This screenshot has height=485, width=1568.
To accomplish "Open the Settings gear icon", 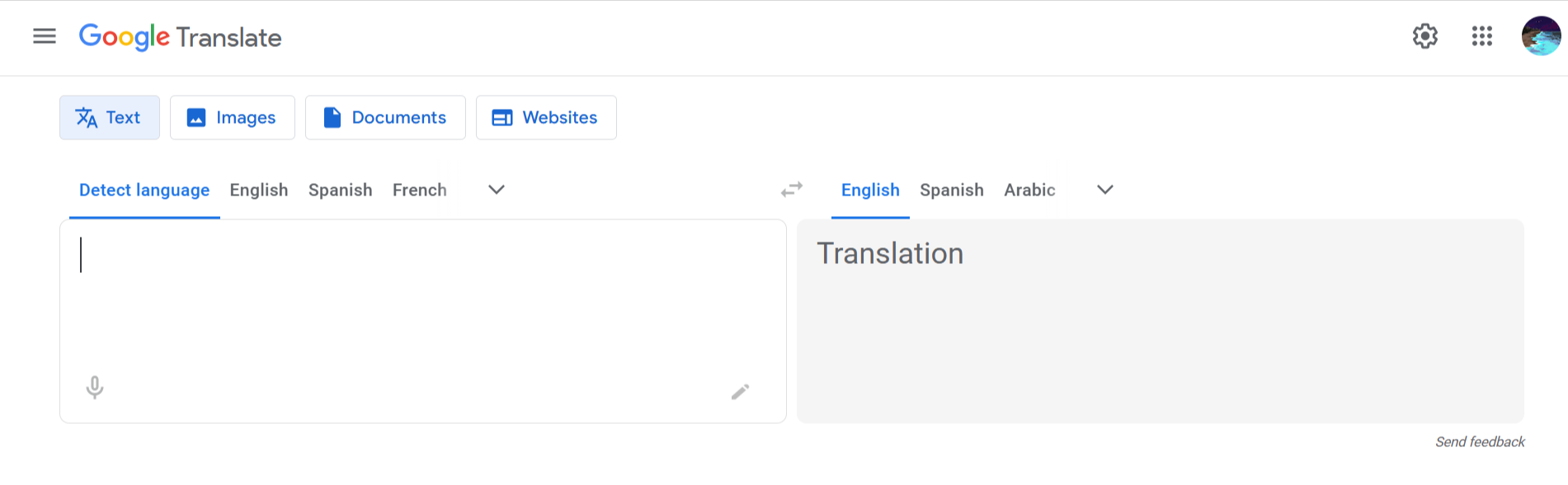I will [1424, 36].
